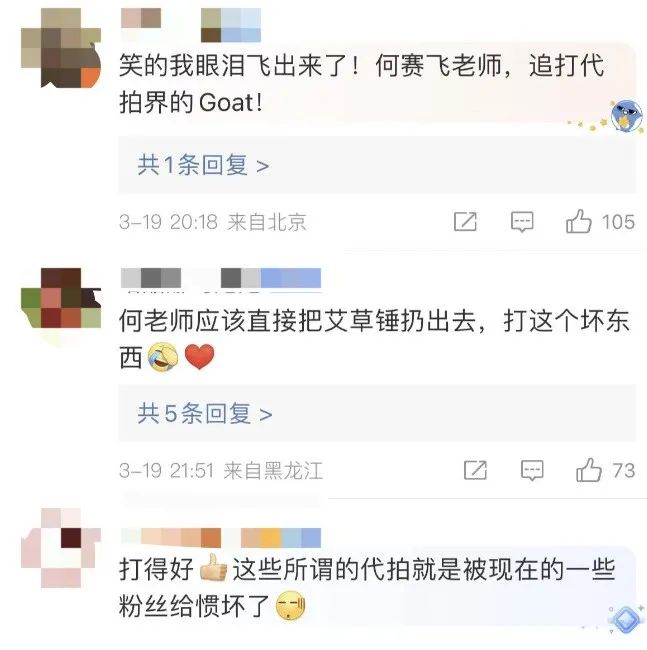Click the timestamp 3-19 21:51
This screenshot has width=647, height=650.
coord(167,471)
